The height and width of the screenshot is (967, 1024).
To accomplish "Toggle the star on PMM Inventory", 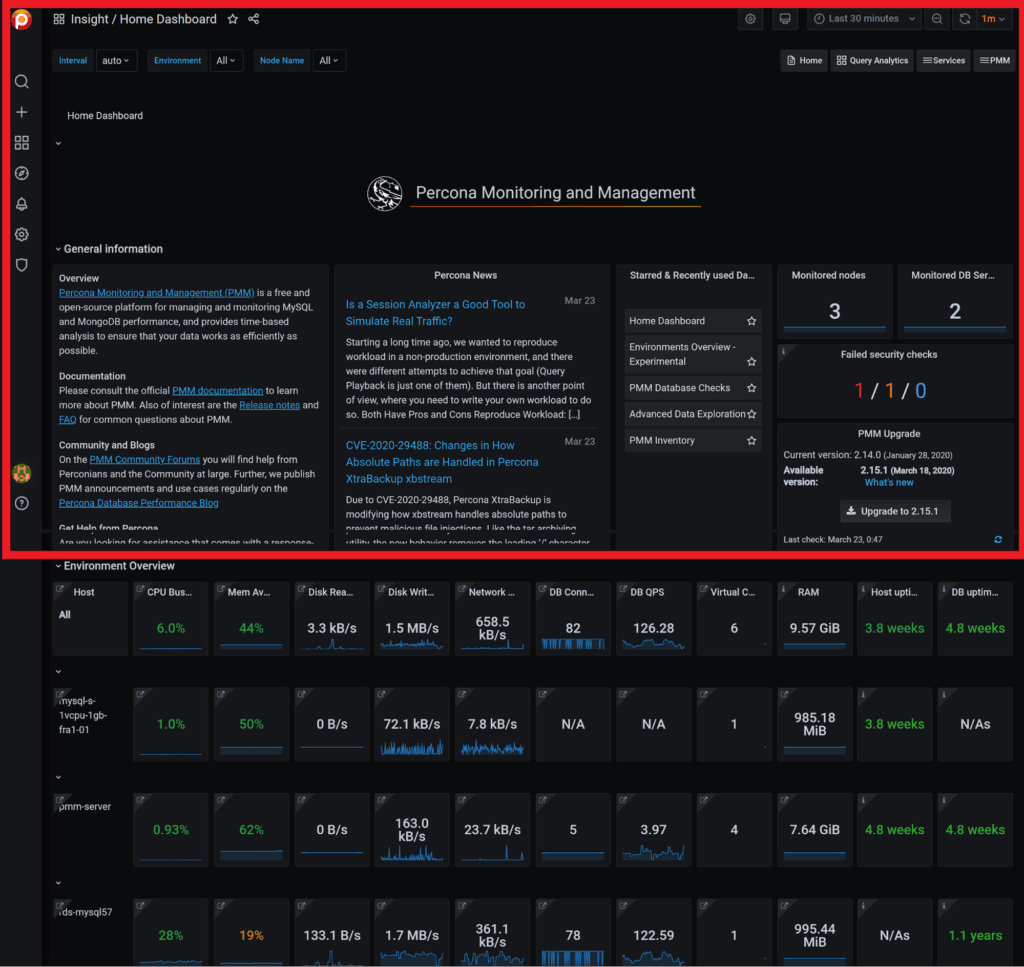I will (x=751, y=440).
